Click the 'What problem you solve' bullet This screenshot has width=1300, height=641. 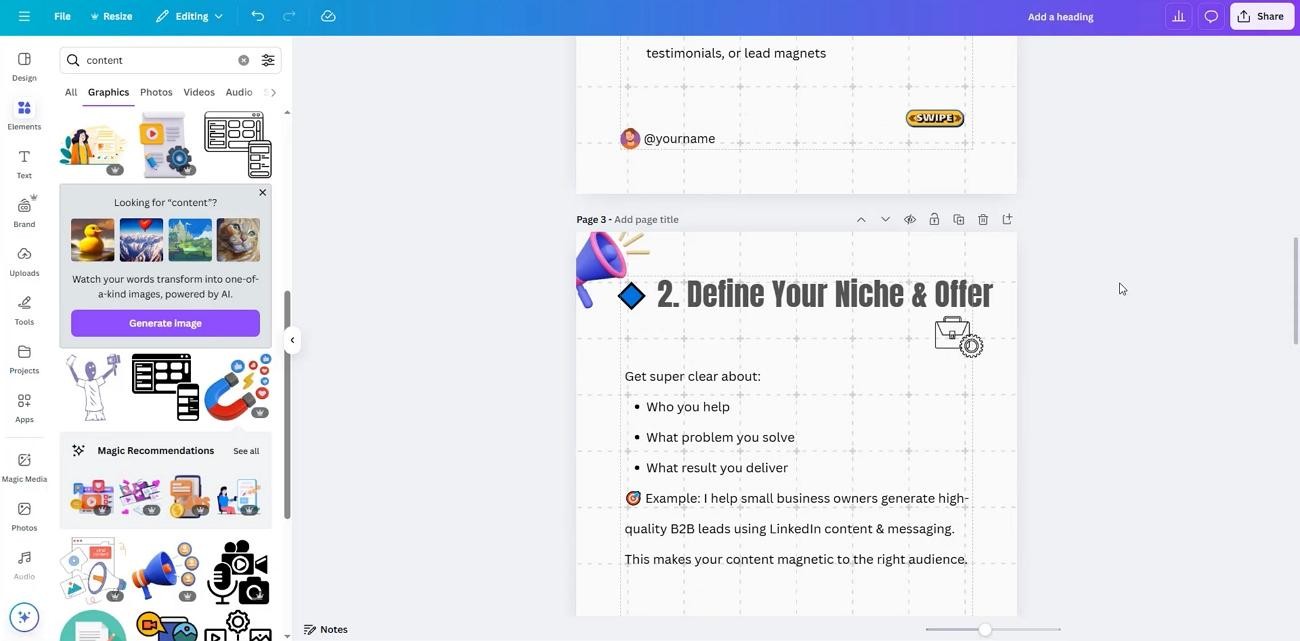(720, 437)
